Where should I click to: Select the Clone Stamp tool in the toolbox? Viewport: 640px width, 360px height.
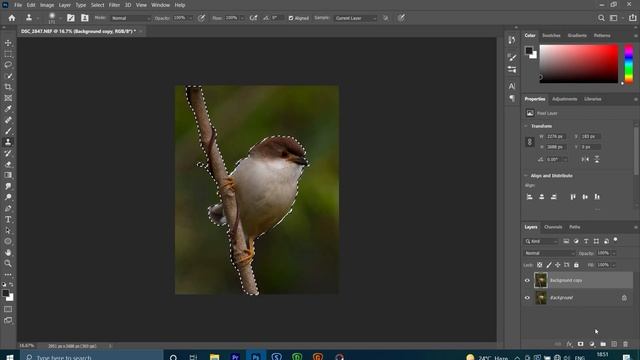pyautogui.click(x=8, y=142)
